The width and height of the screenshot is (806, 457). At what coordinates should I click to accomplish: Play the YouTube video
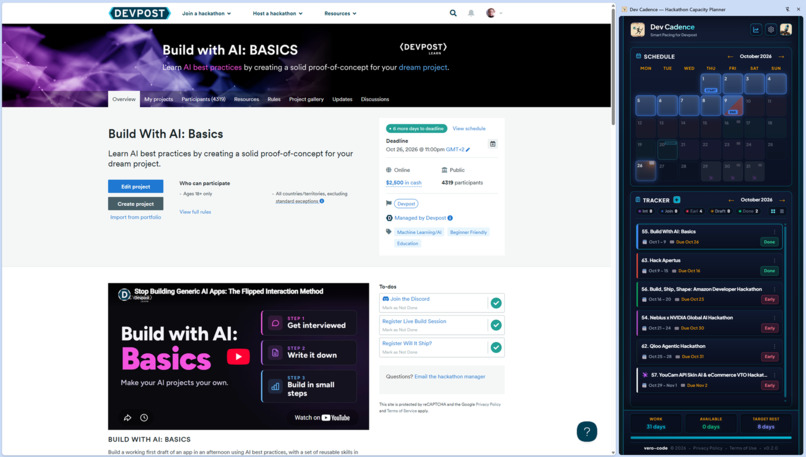pos(238,356)
